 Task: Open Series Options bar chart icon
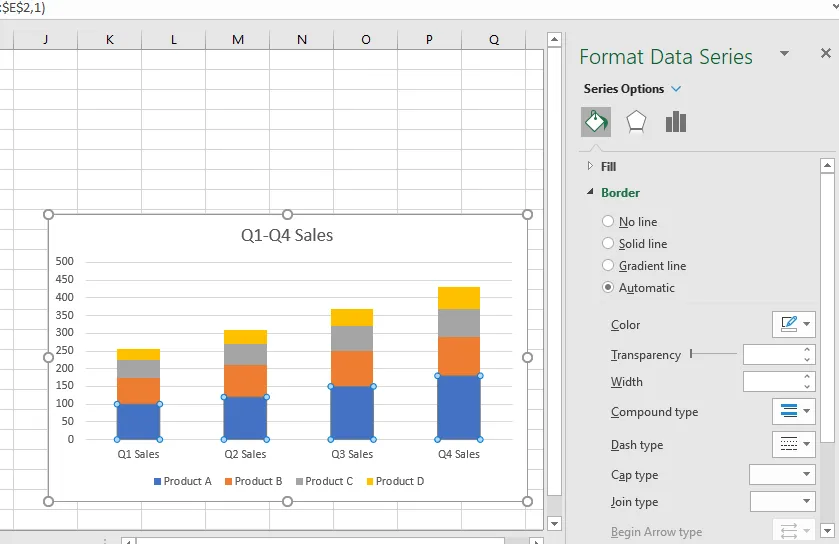(x=676, y=122)
